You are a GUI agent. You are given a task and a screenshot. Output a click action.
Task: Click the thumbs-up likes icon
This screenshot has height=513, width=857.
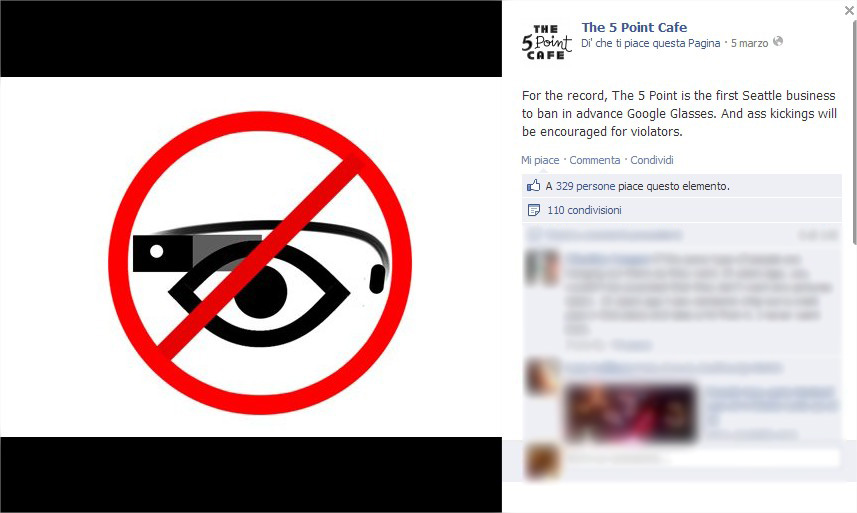533,186
